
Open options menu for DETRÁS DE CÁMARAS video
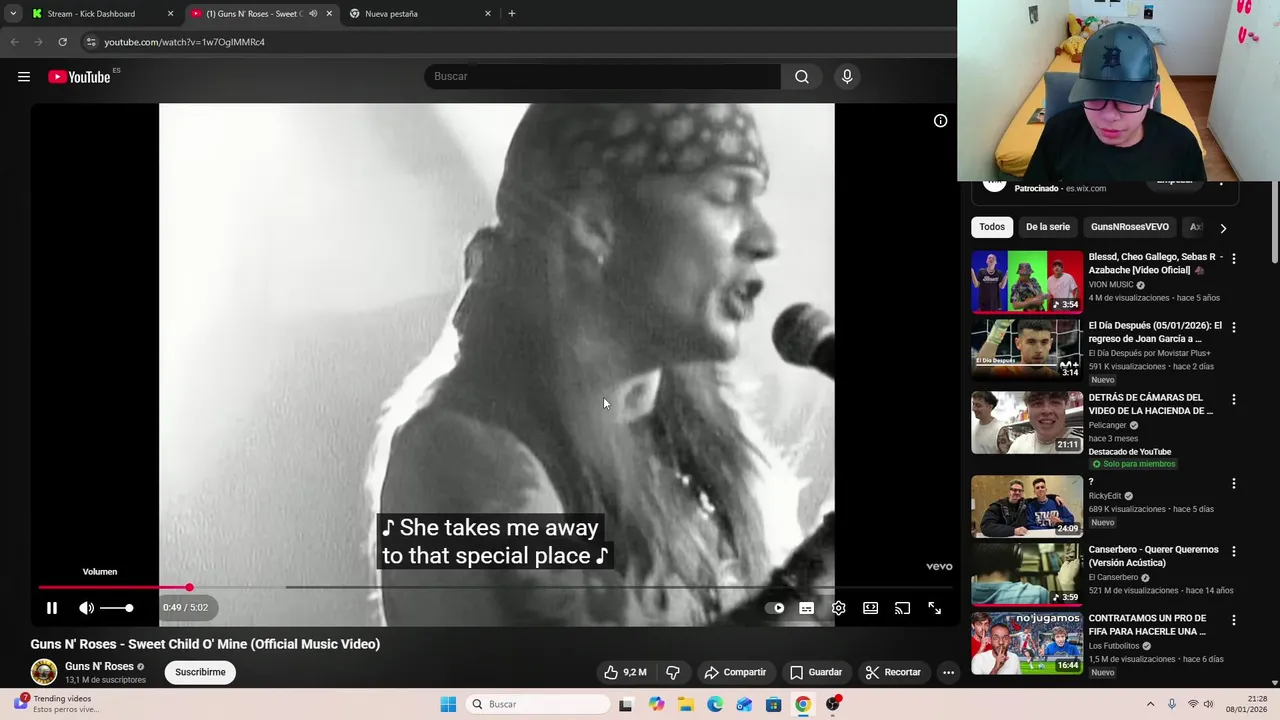(x=1233, y=400)
